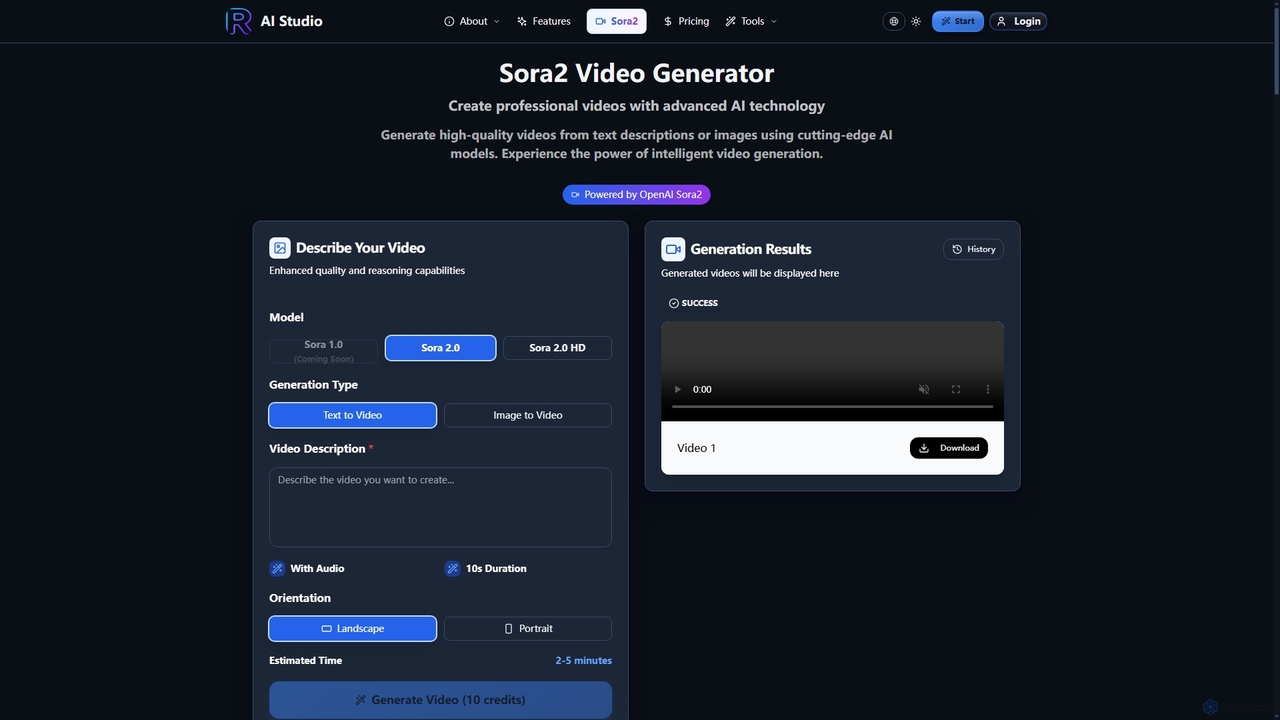
Task: Click the With Audio wand icon
Action: pyautogui.click(x=277, y=568)
